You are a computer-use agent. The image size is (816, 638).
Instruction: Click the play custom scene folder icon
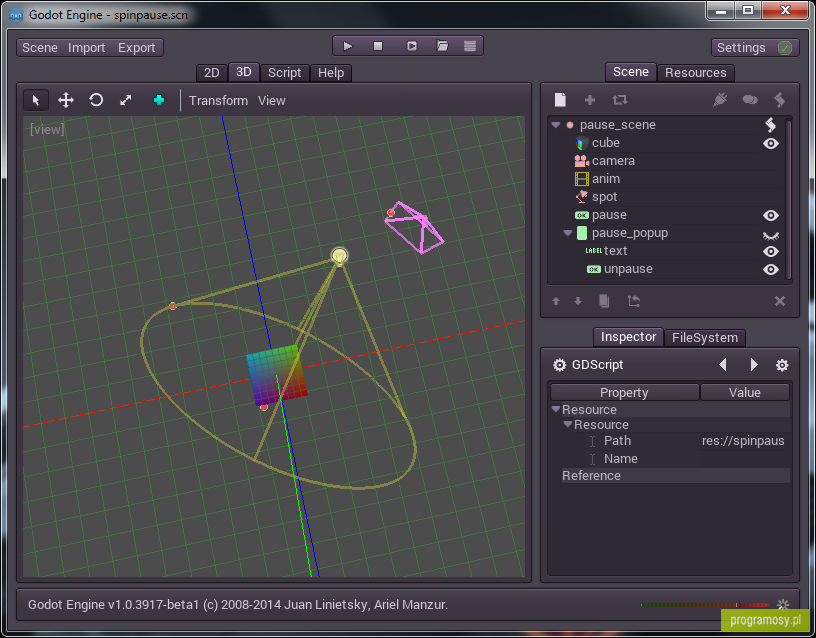[x=442, y=46]
